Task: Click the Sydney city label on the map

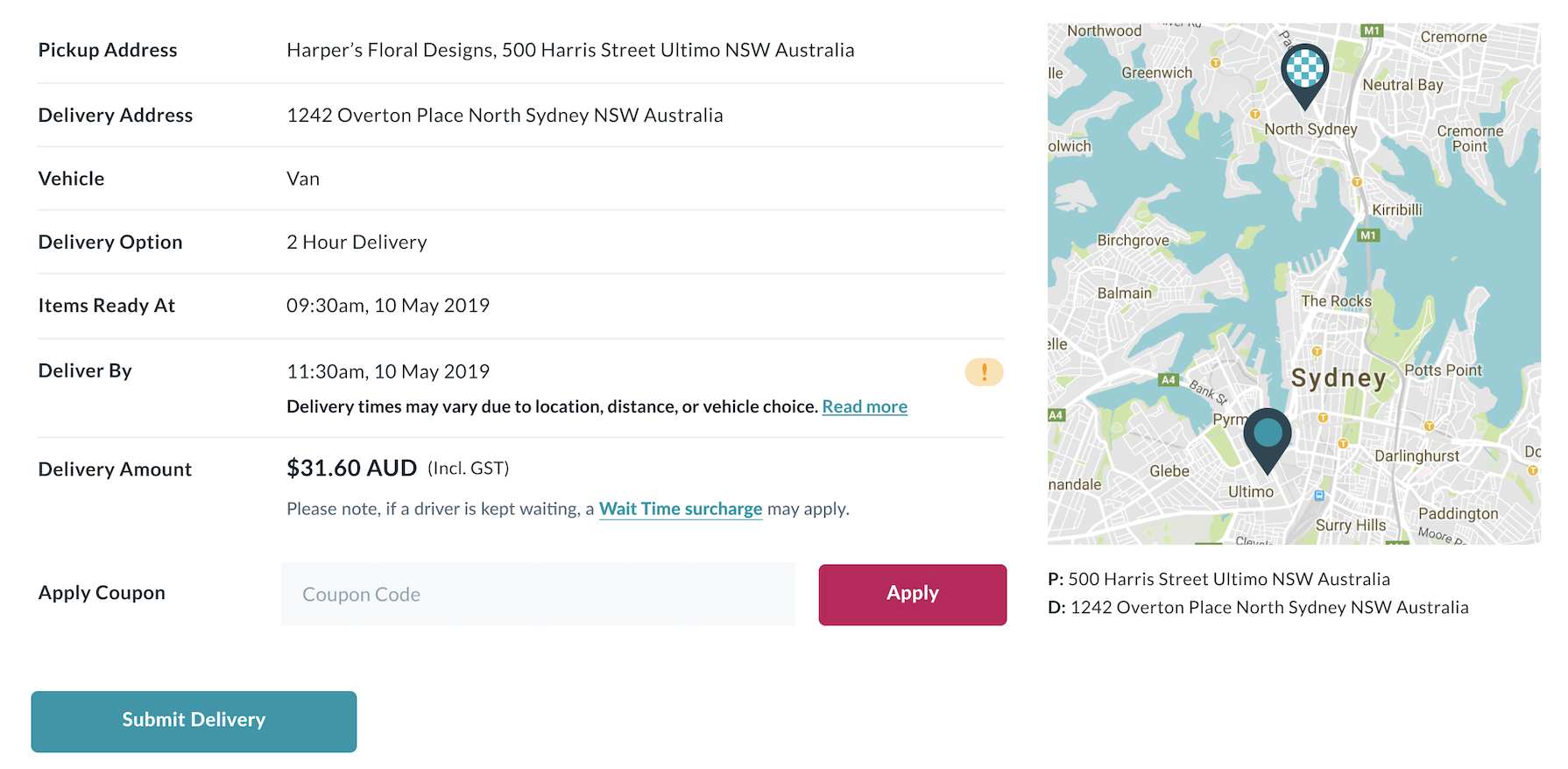Action: click(1338, 378)
